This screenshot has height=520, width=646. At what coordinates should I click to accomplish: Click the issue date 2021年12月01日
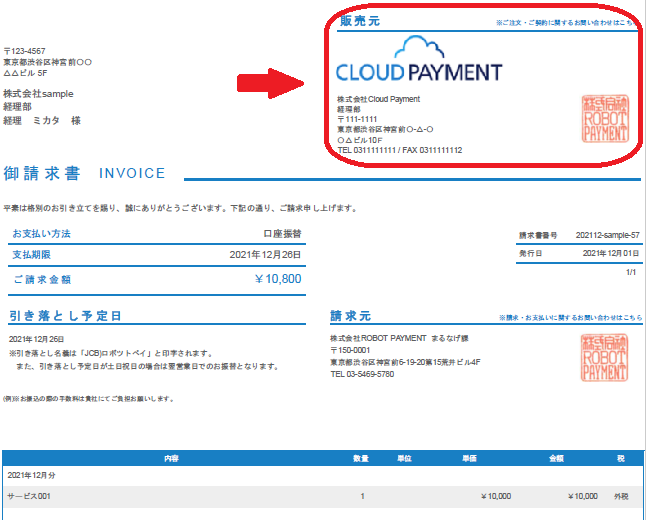pyautogui.click(x=611, y=253)
